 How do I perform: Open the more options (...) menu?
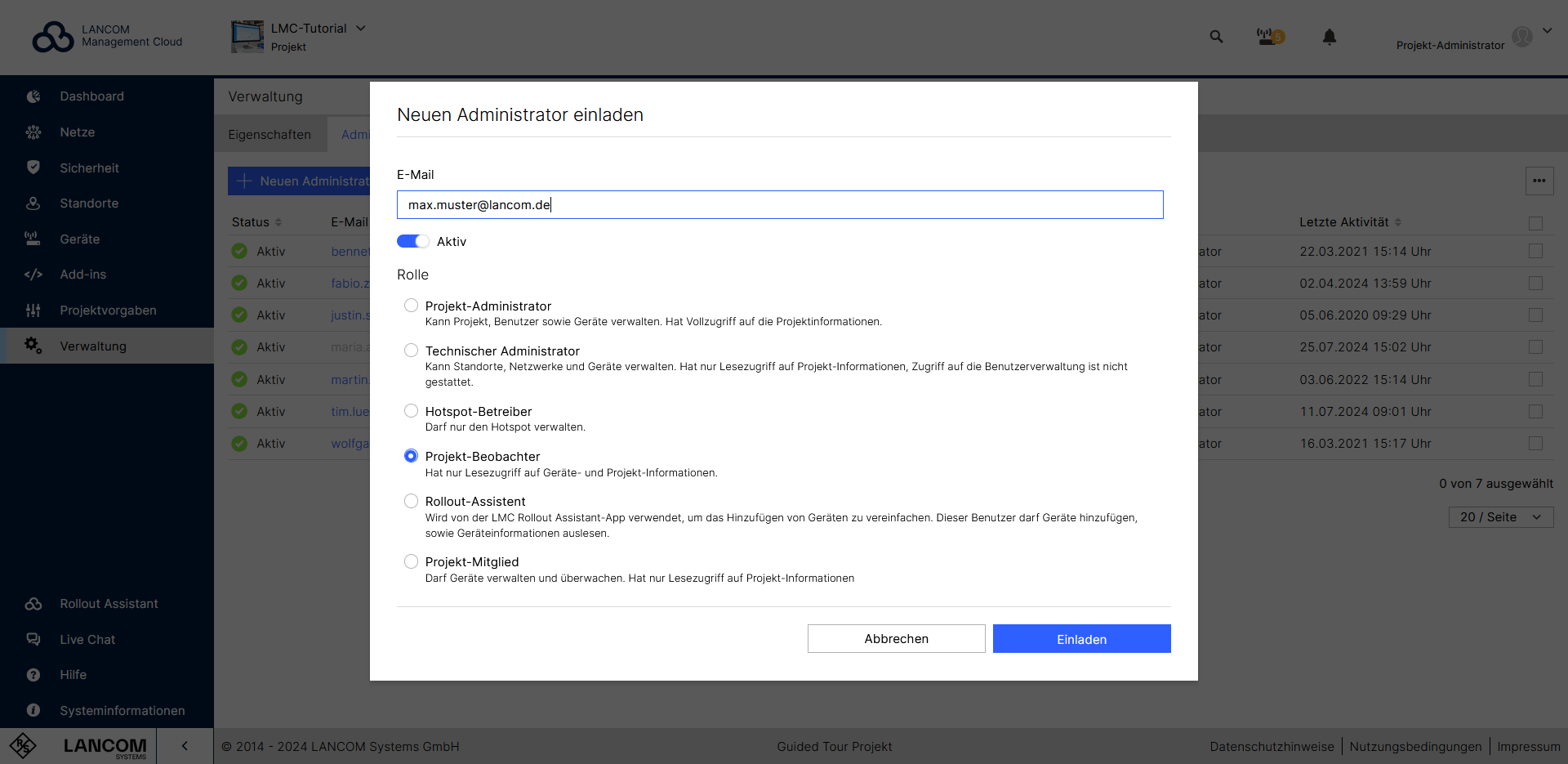[x=1540, y=181]
